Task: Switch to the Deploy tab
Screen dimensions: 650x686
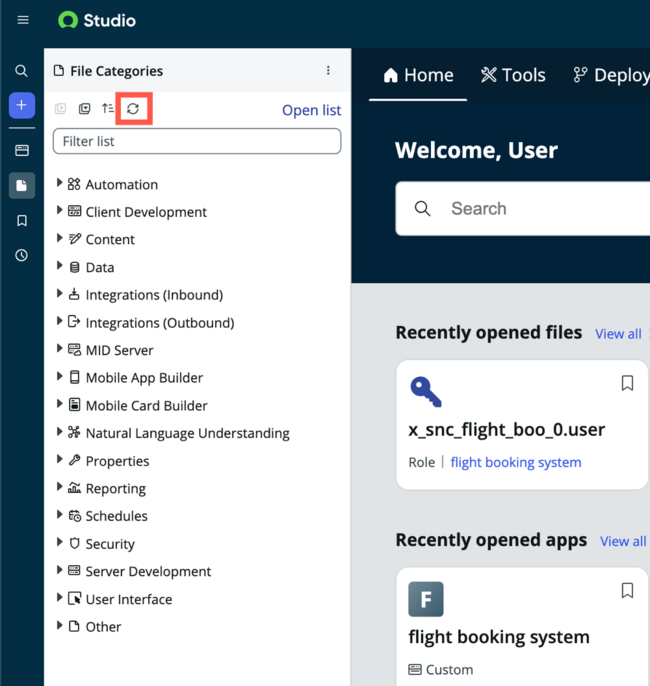Action: click(612, 75)
